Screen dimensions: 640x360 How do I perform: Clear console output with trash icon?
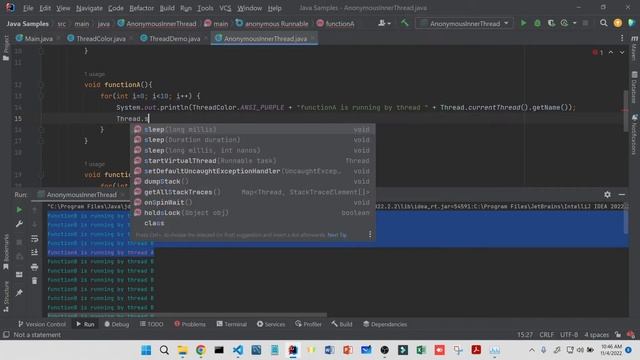[x=34, y=281]
